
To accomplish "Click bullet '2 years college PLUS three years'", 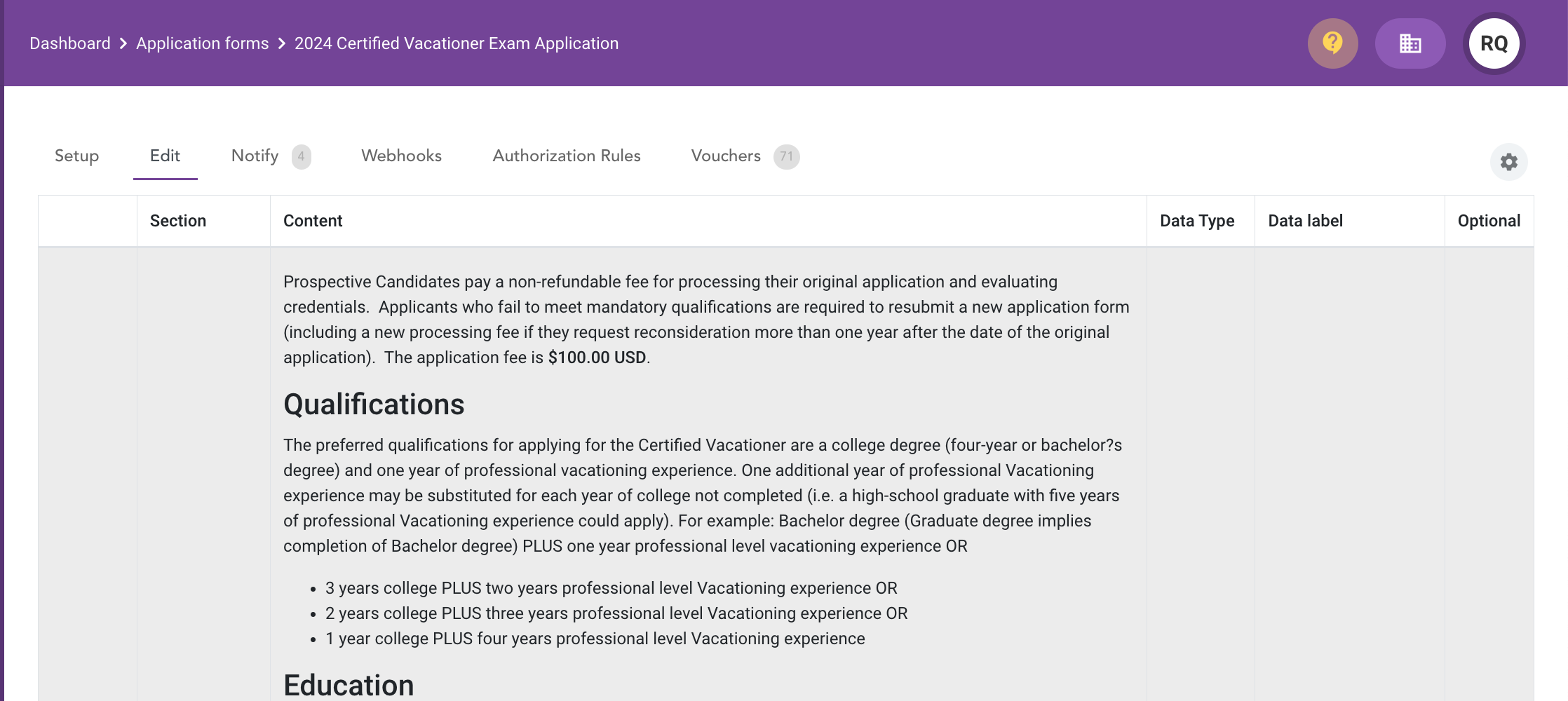I will [616, 613].
